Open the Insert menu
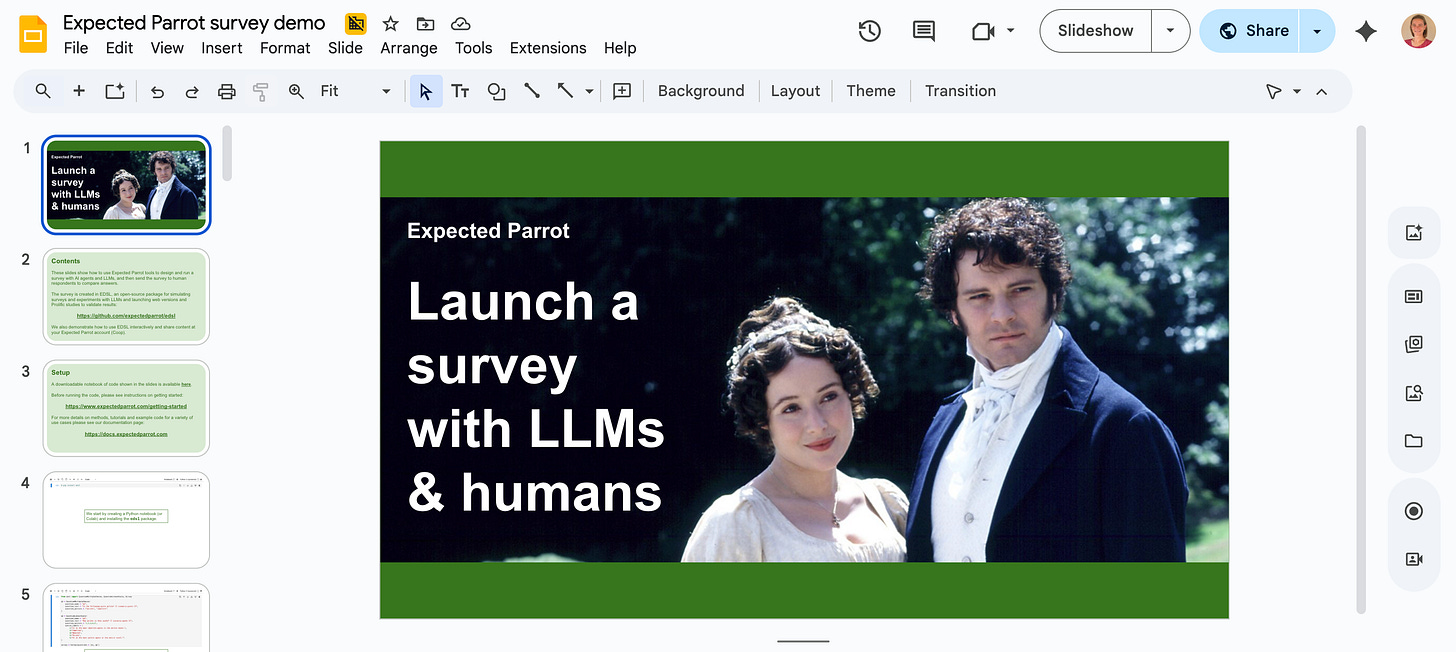Screen dimensions: 1456x652 click(222, 48)
